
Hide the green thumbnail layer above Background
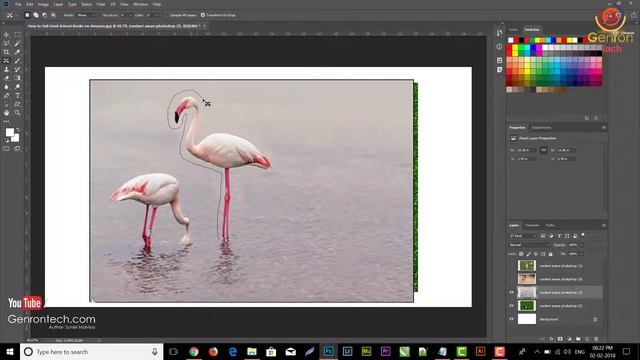[x=511, y=306]
